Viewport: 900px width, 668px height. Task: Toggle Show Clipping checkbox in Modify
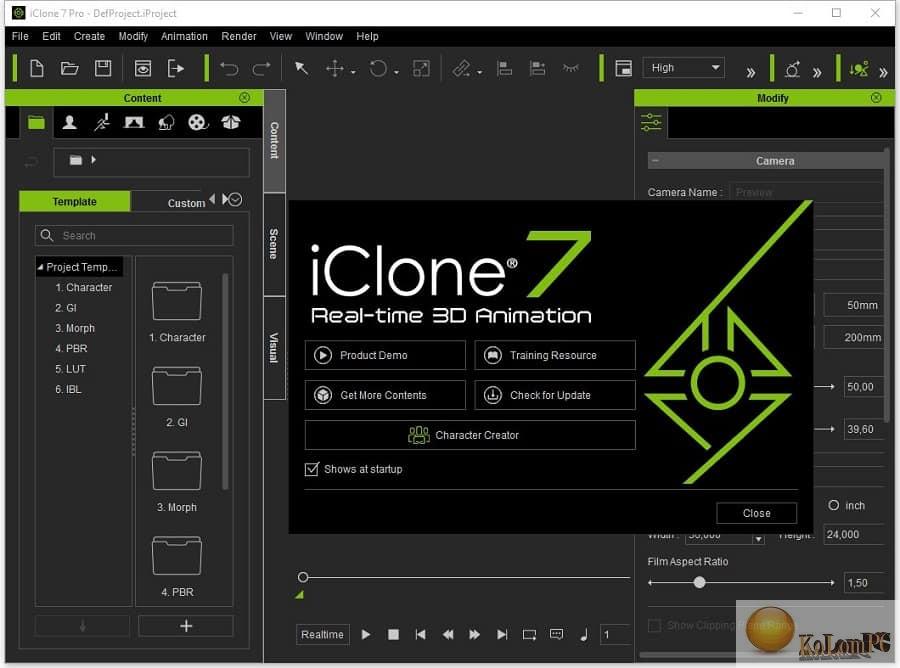click(654, 626)
